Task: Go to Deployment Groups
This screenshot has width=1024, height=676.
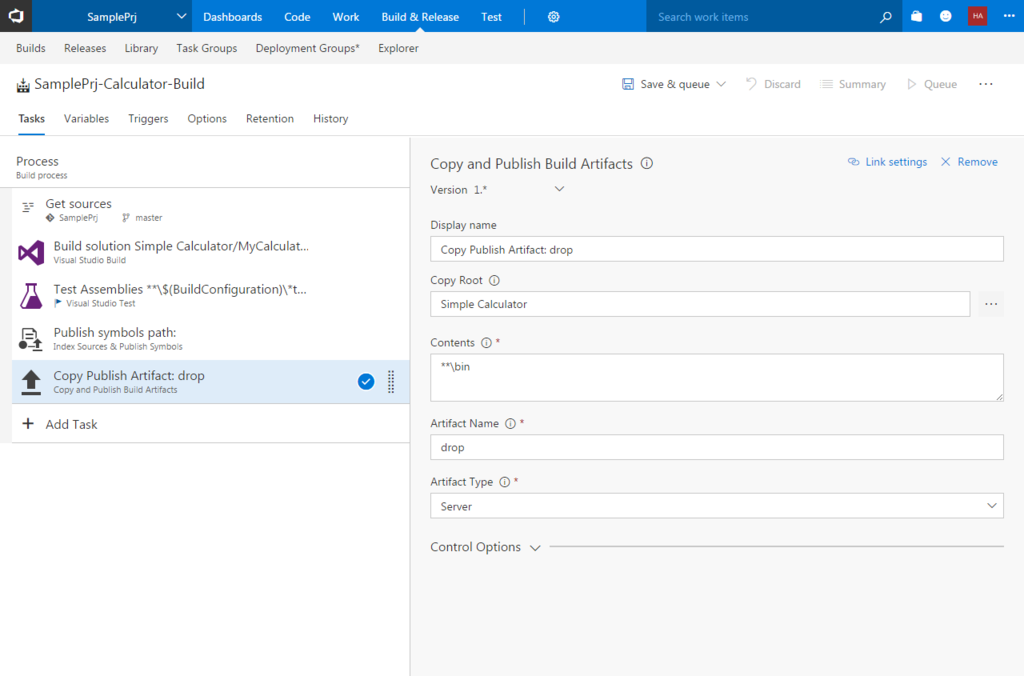Action: (x=308, y=48)
